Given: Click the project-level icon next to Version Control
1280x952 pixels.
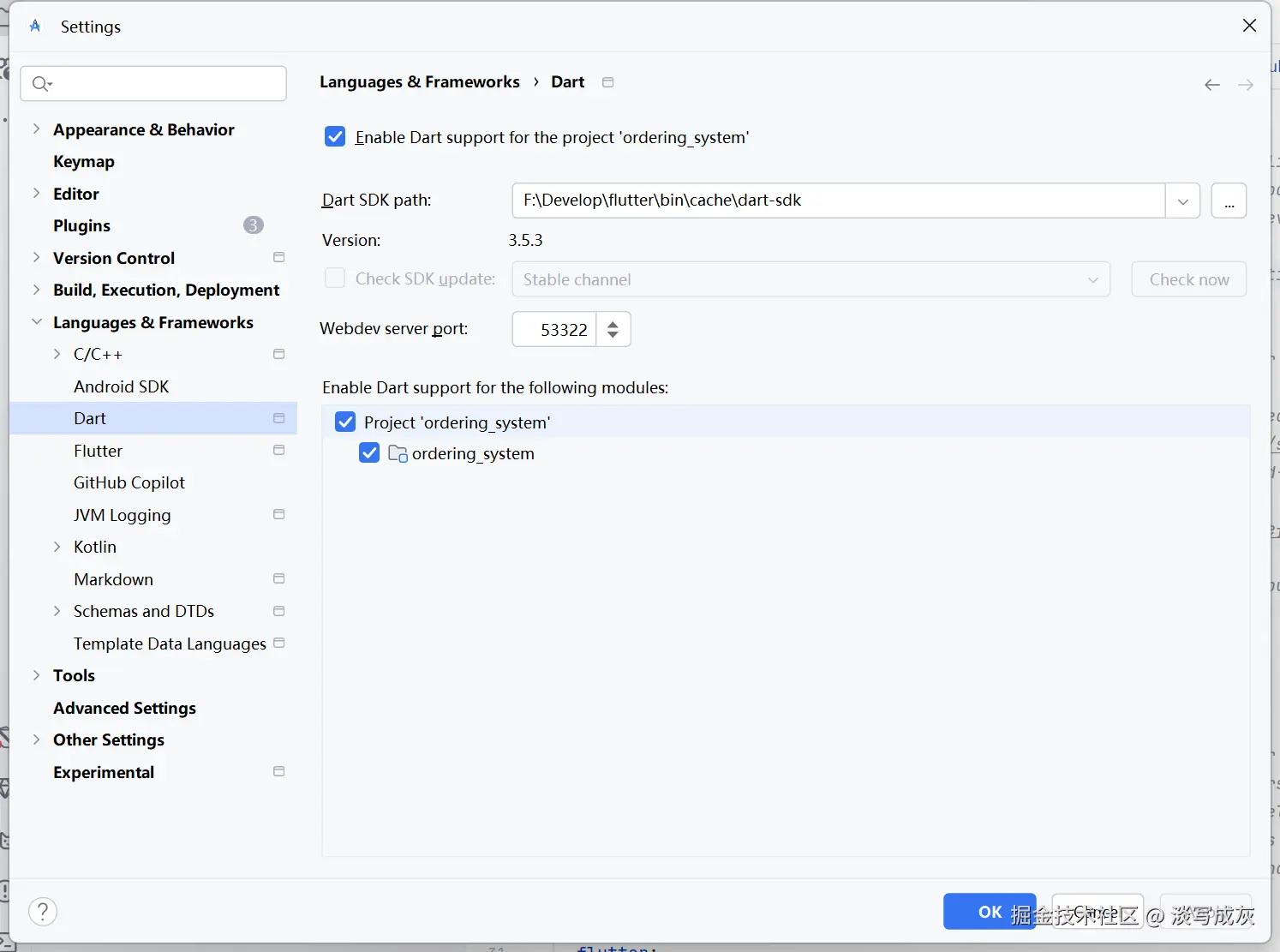Looking at the screenshot, I should (278, 257).
